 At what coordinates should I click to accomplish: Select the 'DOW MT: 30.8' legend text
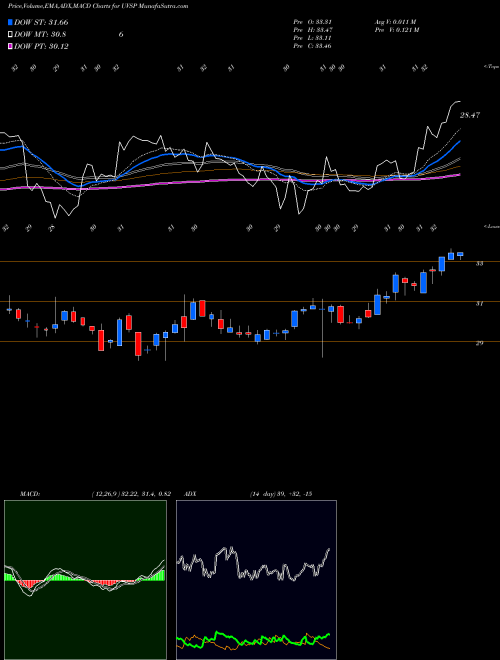point(40,35)
